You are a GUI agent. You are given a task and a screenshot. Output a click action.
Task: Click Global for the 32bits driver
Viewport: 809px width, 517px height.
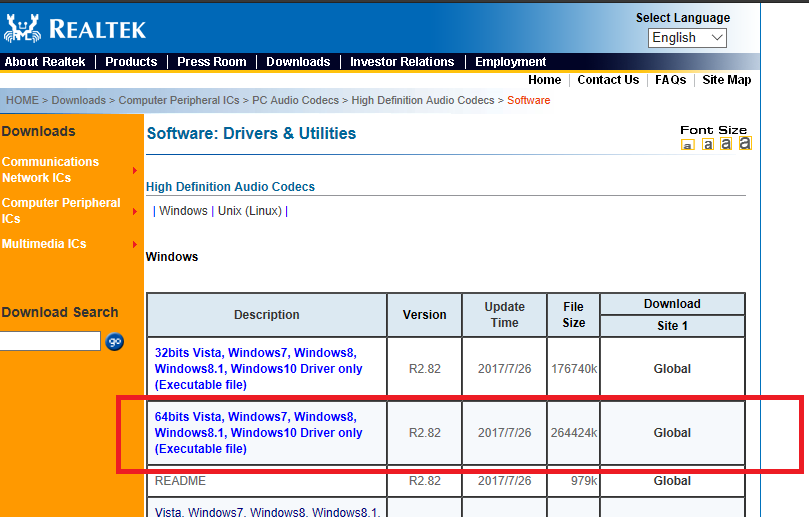tap(672, 369)
